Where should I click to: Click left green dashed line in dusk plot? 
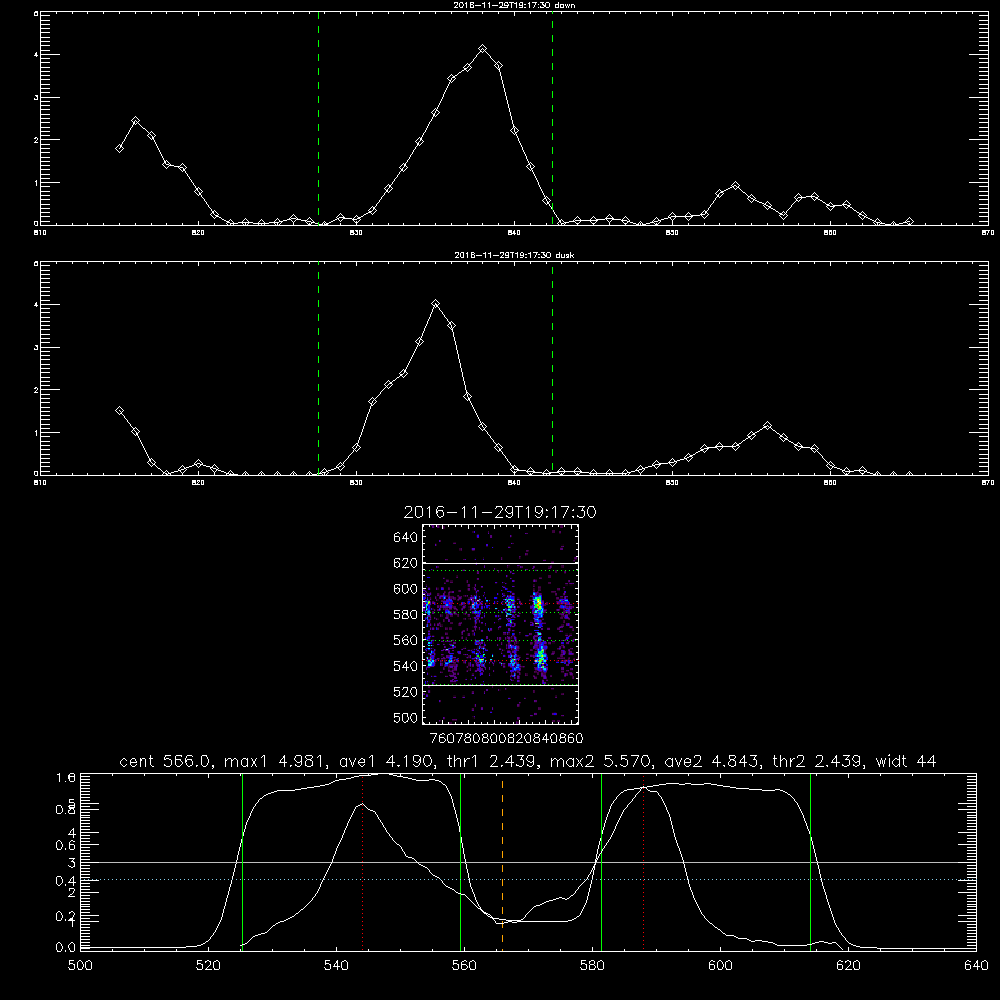[x=319, y=369]
